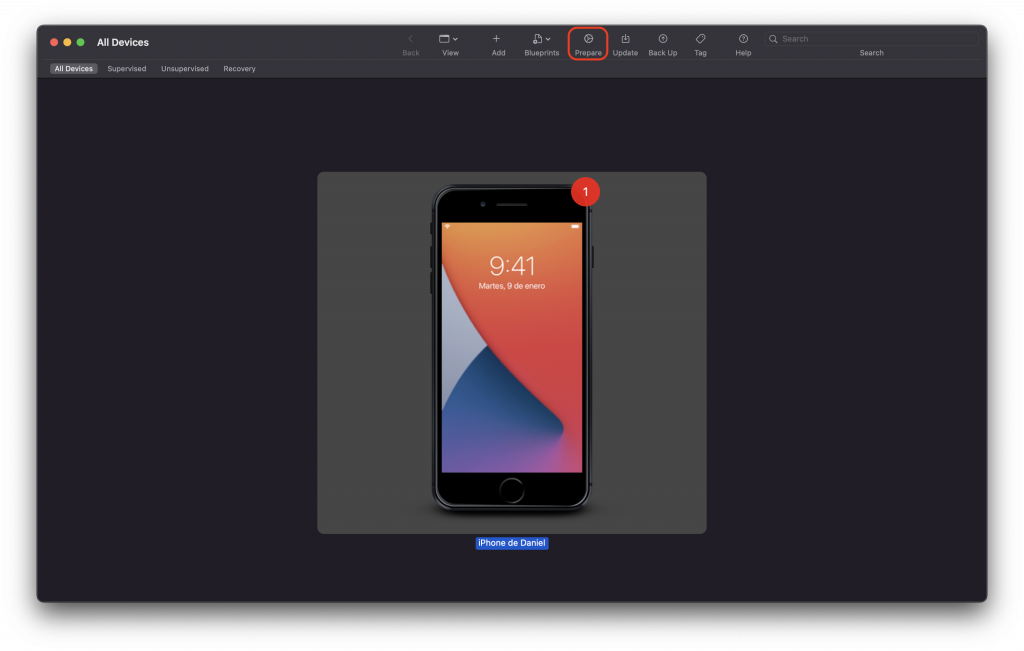Switch to the Unsupervised tab
The image size is (1024, 651).
[x=185, y=69]
